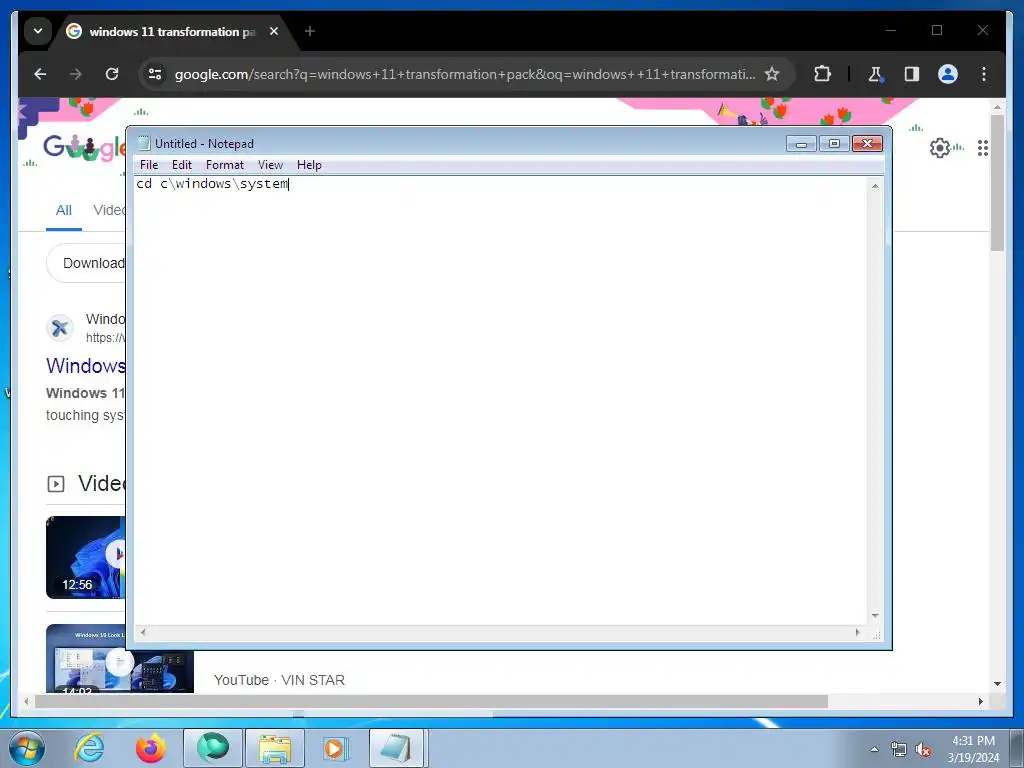1024x768 pixels.
Task: Open the Notepad Help menu
Action: coord(309,165)
